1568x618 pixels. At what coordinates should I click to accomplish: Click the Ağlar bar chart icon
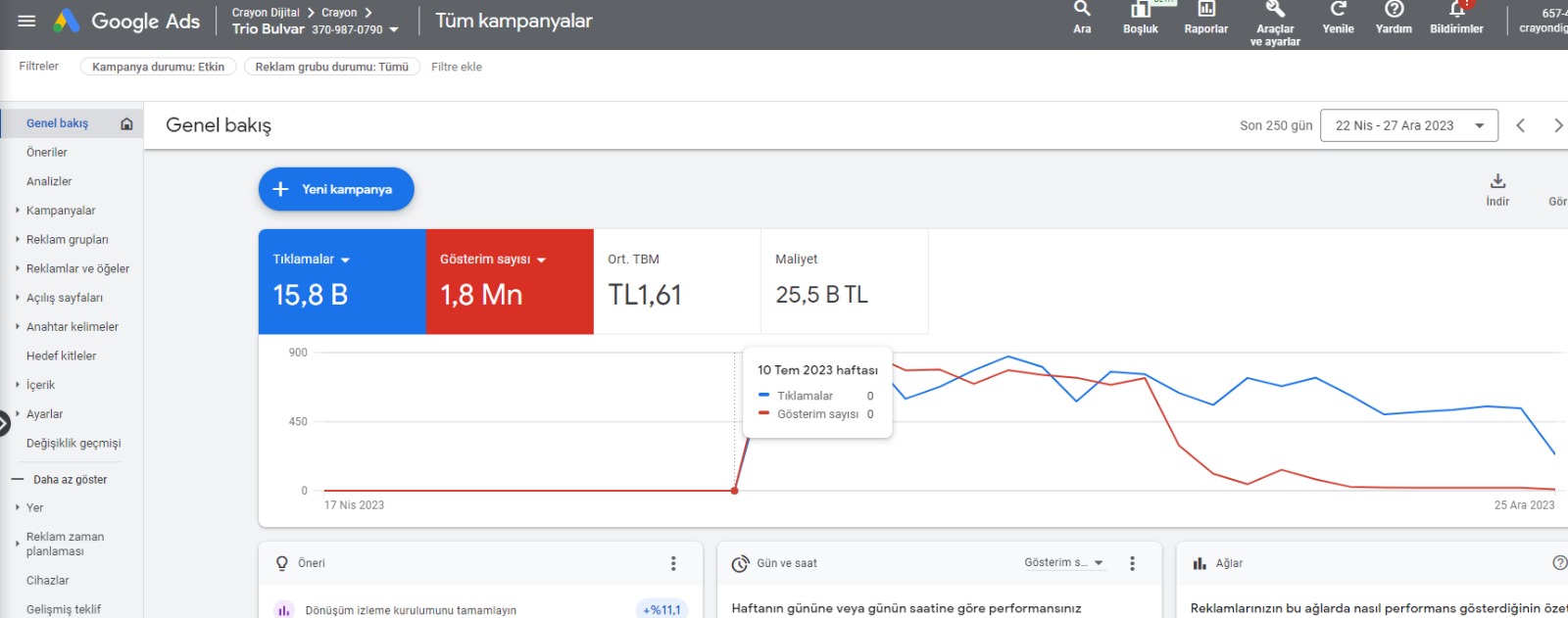coord(1200,563)
